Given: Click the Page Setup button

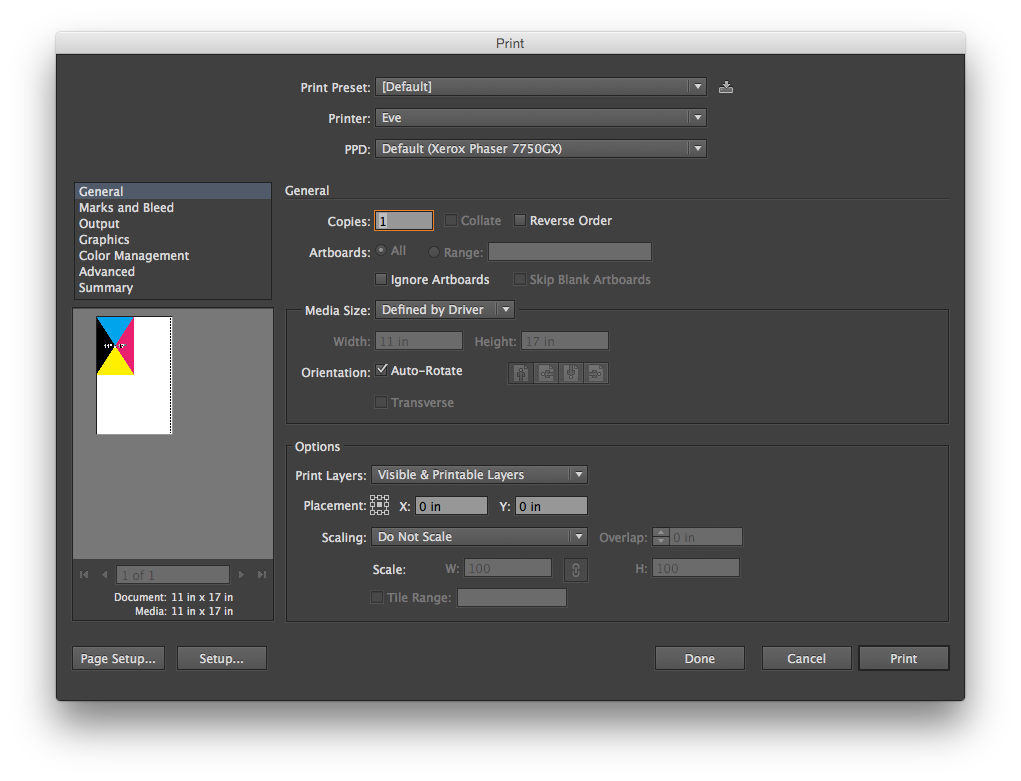Looking at the screenshot, I should 118,658.
